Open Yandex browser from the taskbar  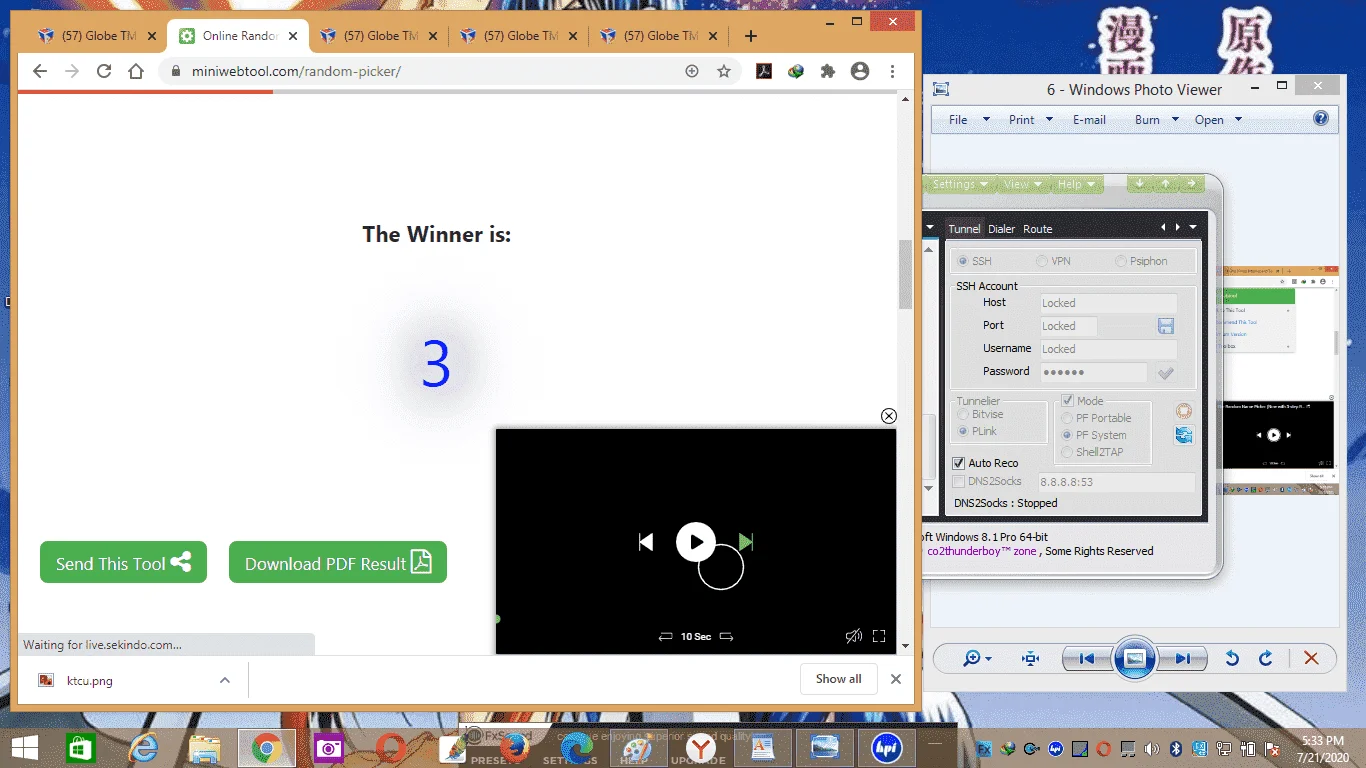701,748
